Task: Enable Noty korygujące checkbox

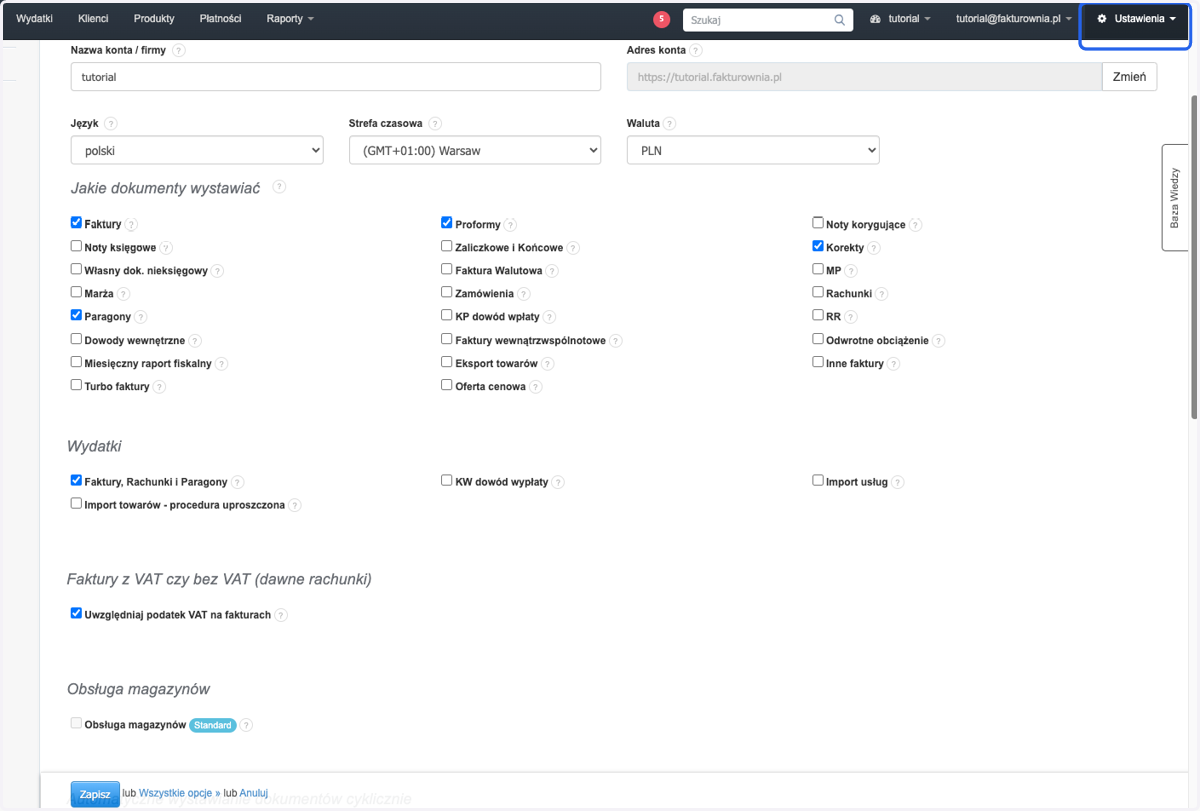Action: 818,223
